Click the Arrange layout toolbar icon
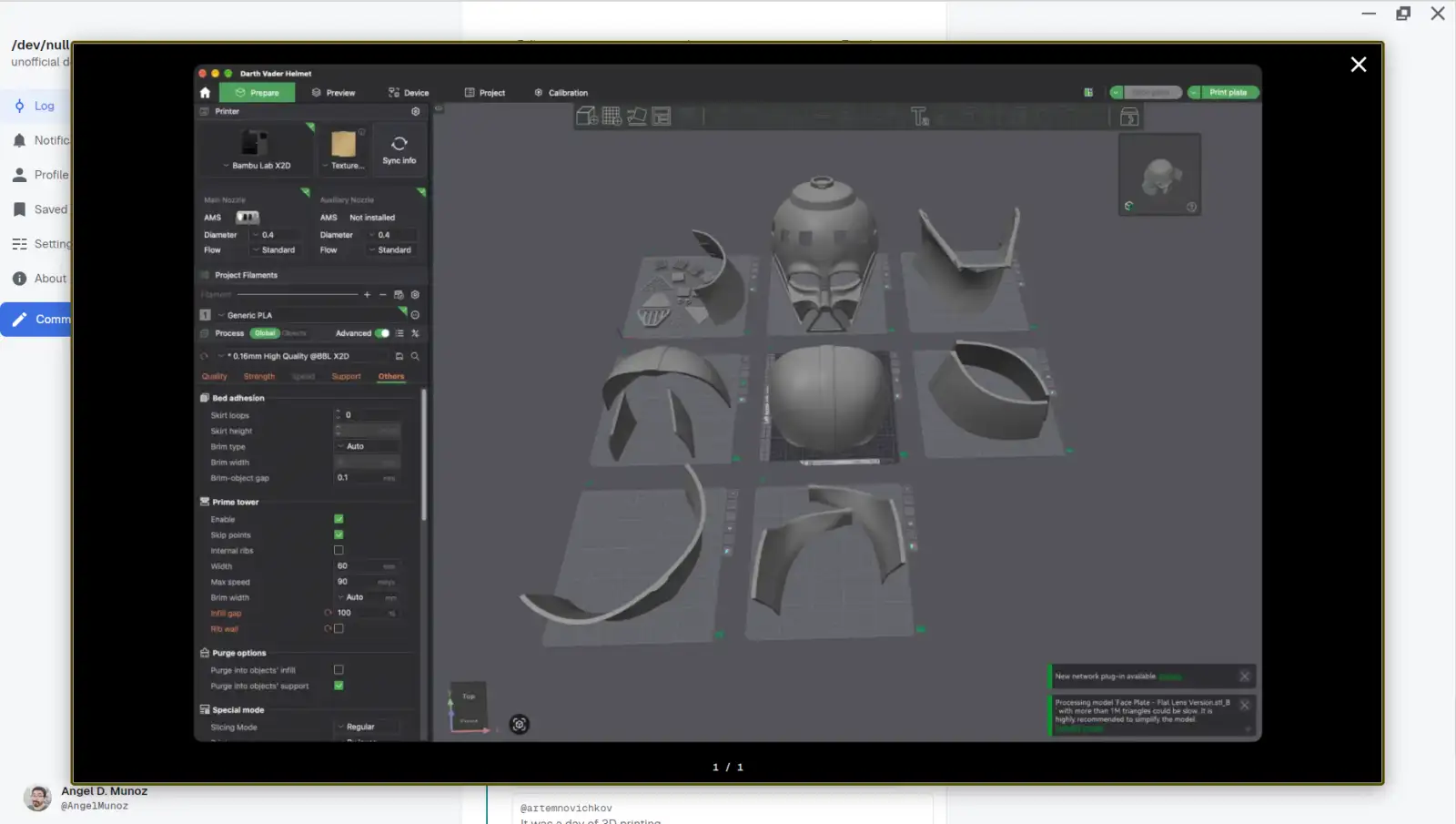This screenshot has width=1456, height=824. tap(662, 117)
